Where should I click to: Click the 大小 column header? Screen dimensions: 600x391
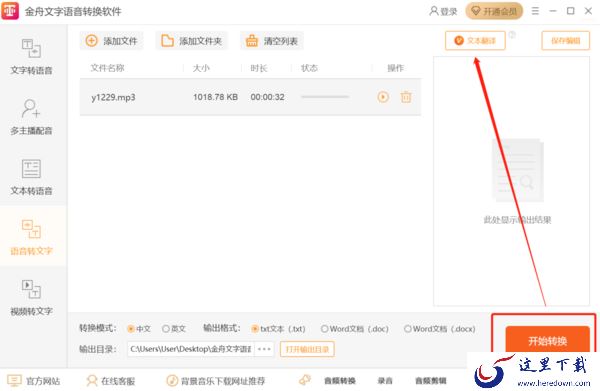[201, 68]
